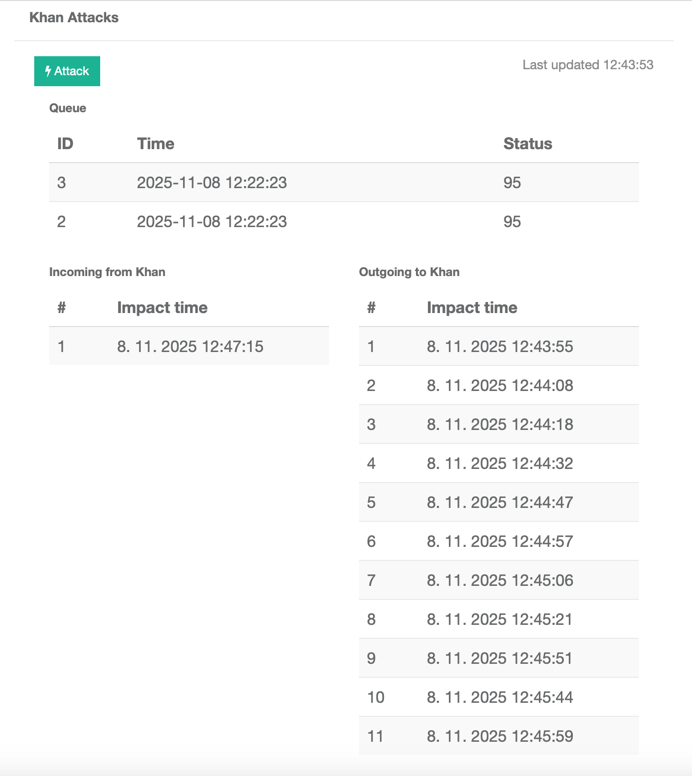Image resolution: width=692 pixels, height=776 pixels.
Task: Click Impact time header in Outgoing table
Action: point(471,308)
